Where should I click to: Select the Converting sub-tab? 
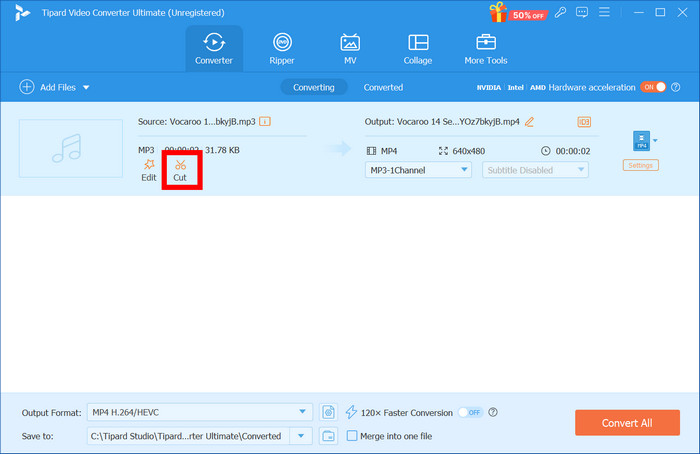coord(314,87)
